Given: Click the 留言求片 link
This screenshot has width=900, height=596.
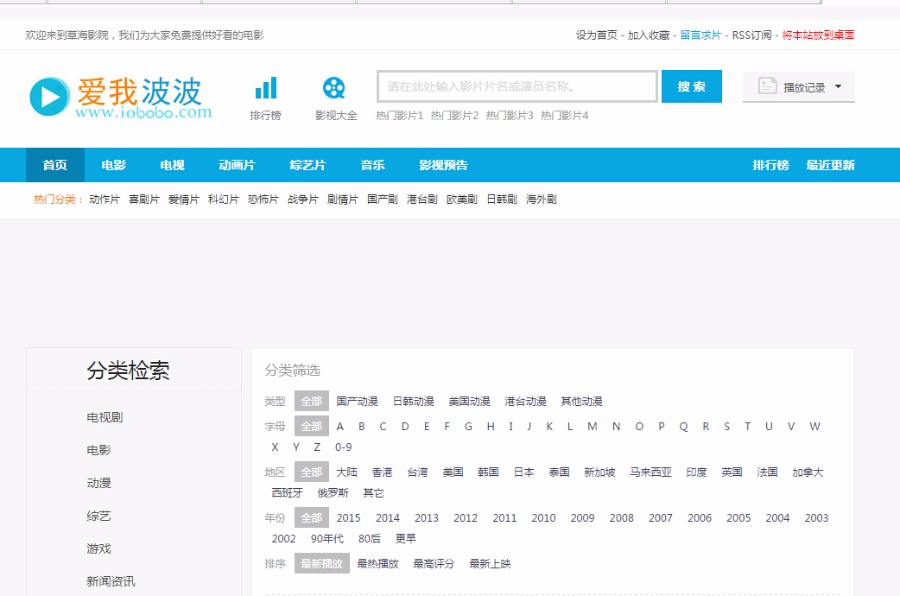Looking at the screenshot, I should tap(700, 33).
